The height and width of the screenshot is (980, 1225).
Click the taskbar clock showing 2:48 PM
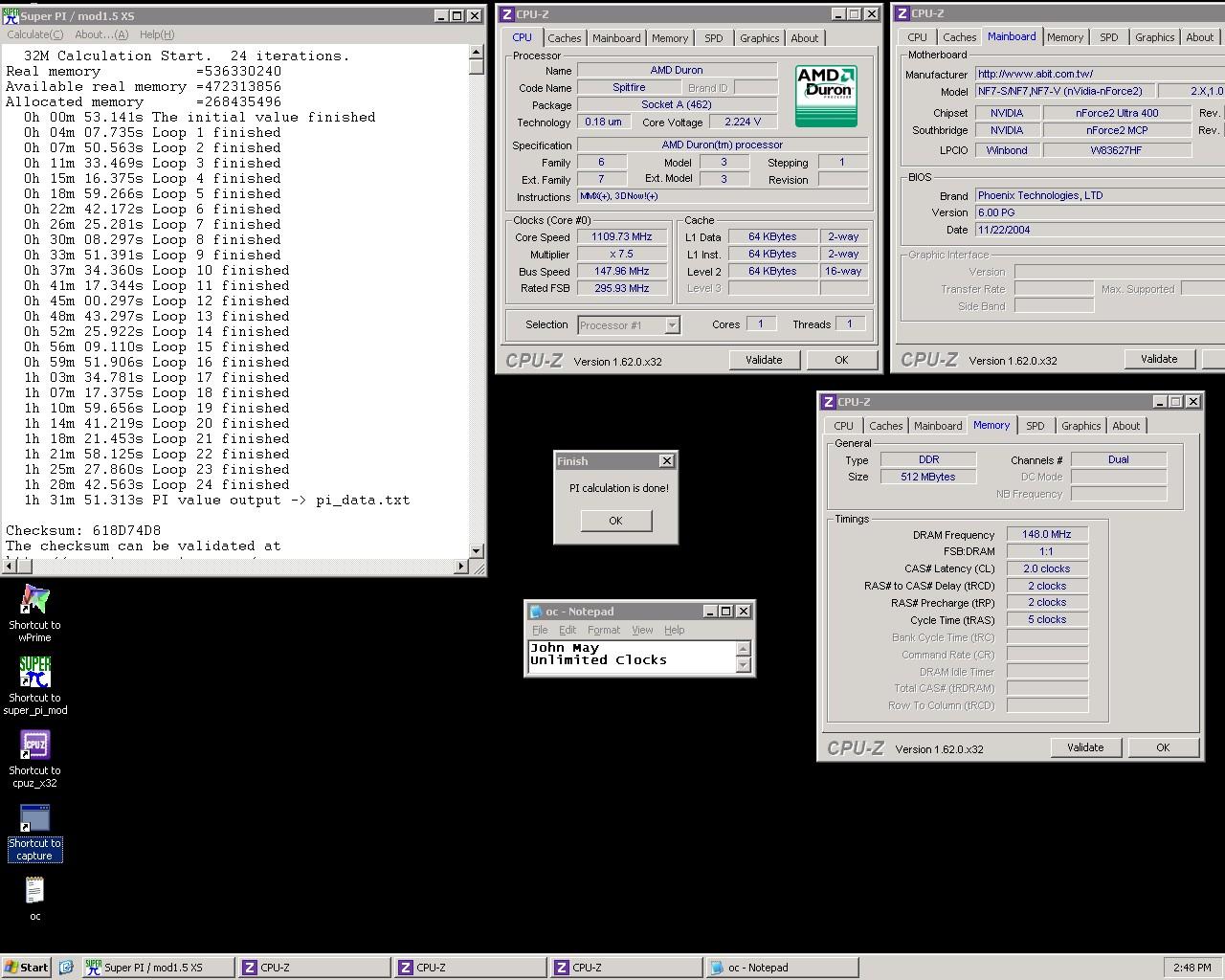coord(1192,968)
